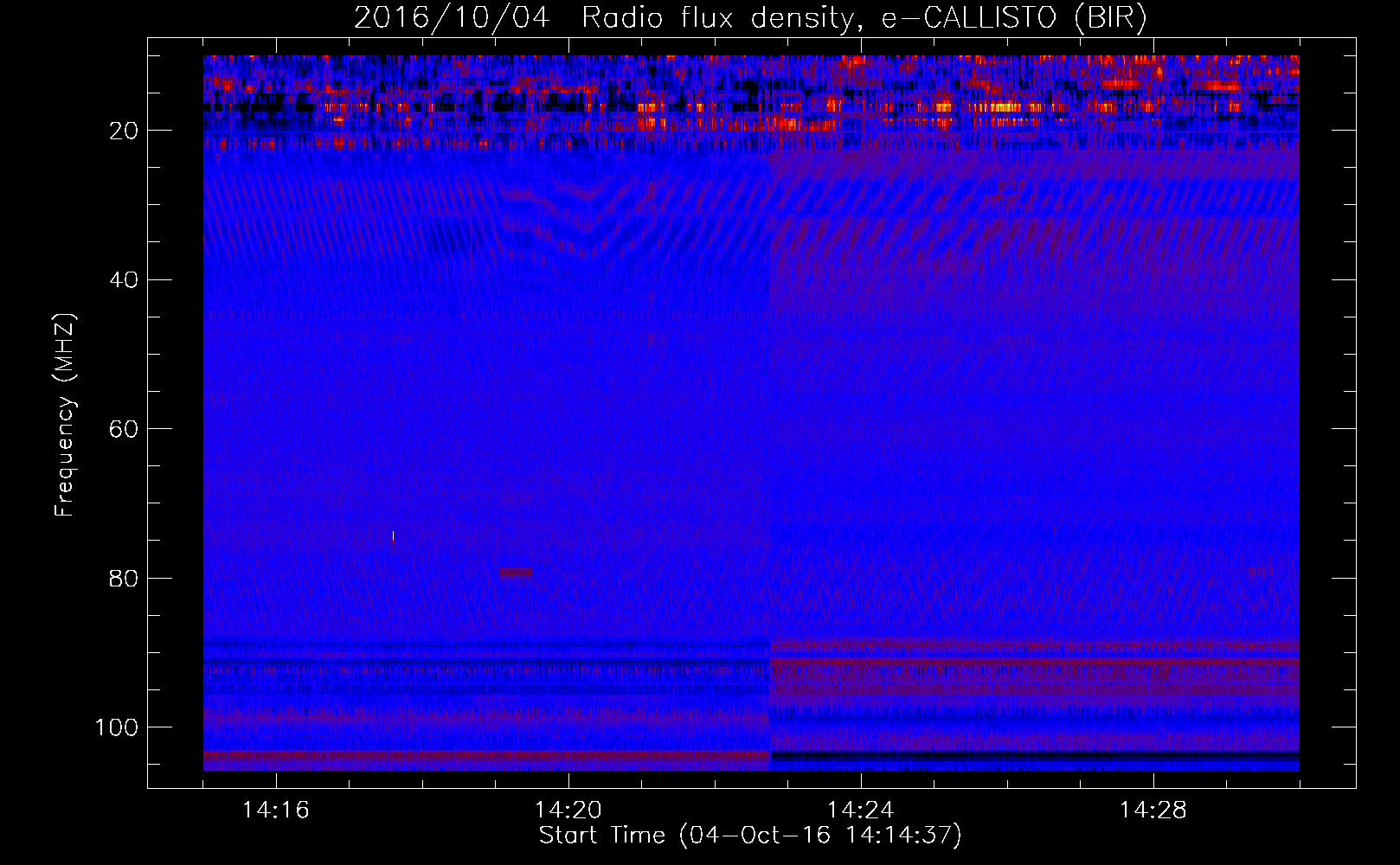Select the 'Frequency (MHZ)' axis label
1400x865 pixels.
66,415
